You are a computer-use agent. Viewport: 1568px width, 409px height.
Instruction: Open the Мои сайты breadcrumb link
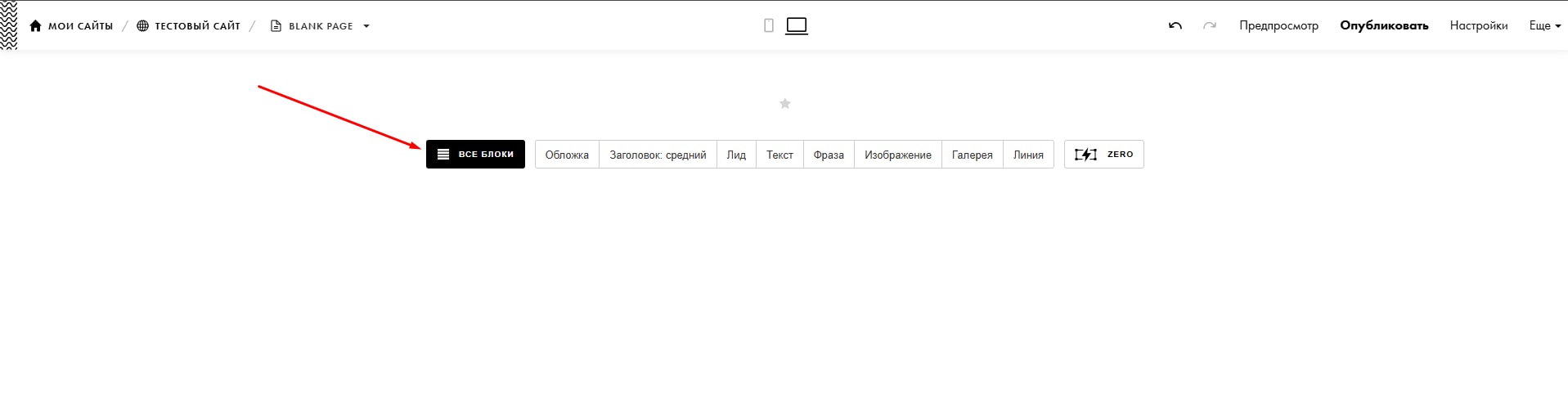(x=80, y=26)
